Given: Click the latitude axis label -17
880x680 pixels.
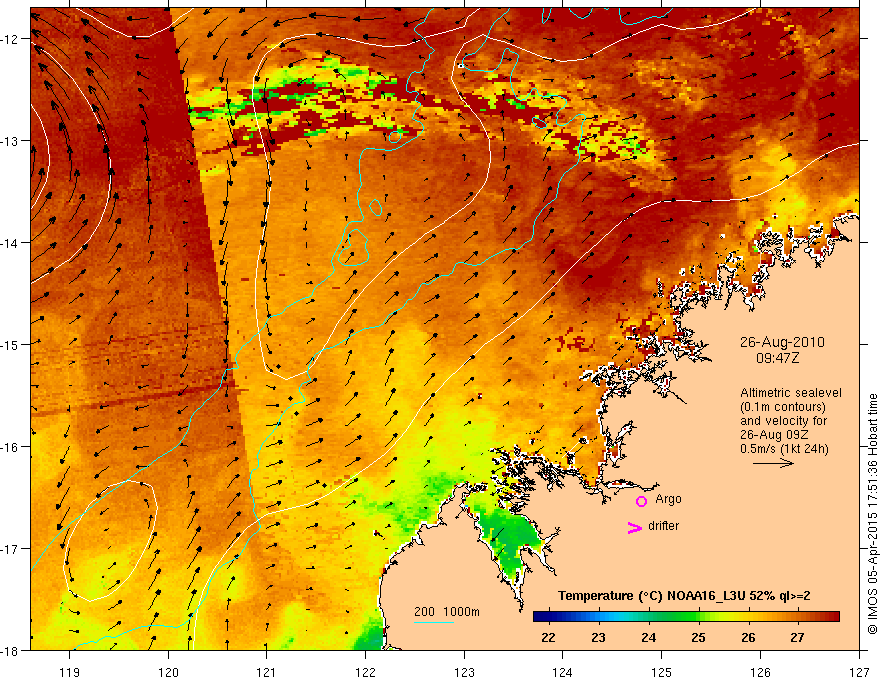Looking at the screenshot, I should pos(9,549).
